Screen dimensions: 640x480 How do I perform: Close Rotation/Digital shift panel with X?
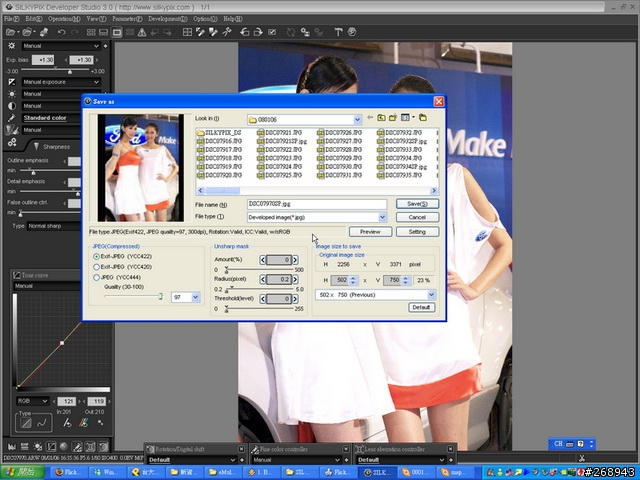(241, 449)
